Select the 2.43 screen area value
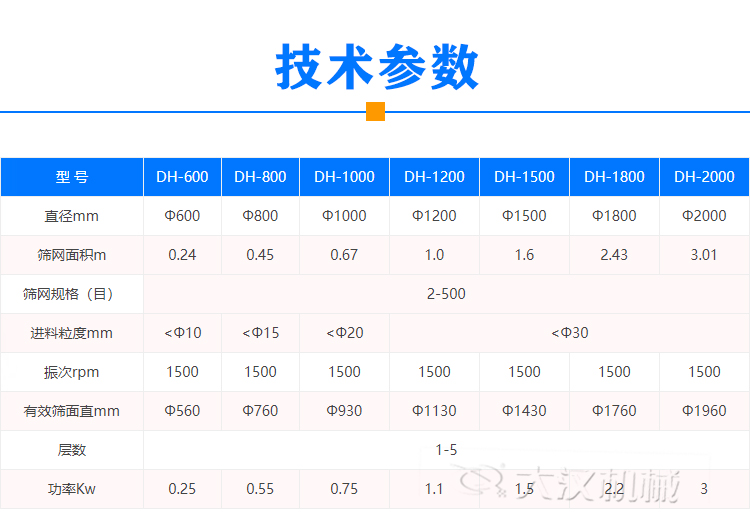 614,255
